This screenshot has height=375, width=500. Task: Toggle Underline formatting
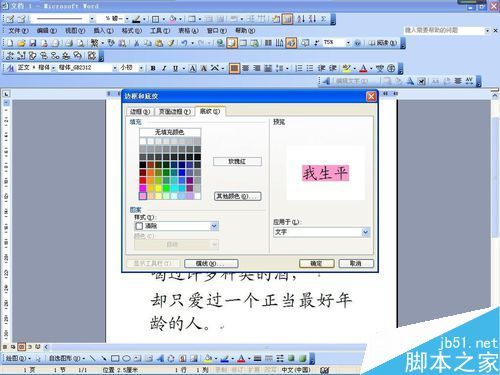pyautogui.click(x=175, y=68)
